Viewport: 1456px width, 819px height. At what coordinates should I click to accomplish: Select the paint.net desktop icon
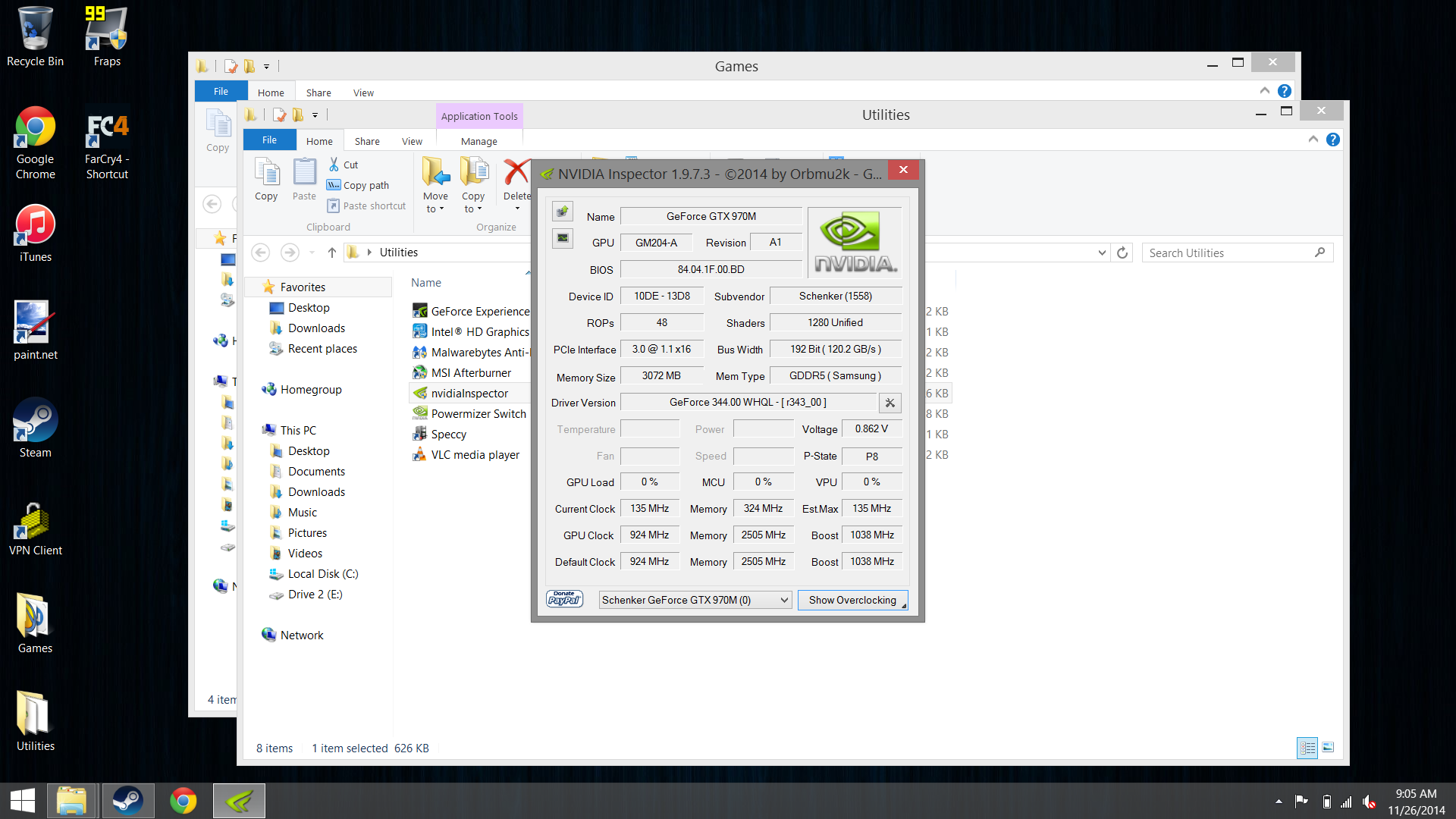pyautogui.click(x=35, y=331)
